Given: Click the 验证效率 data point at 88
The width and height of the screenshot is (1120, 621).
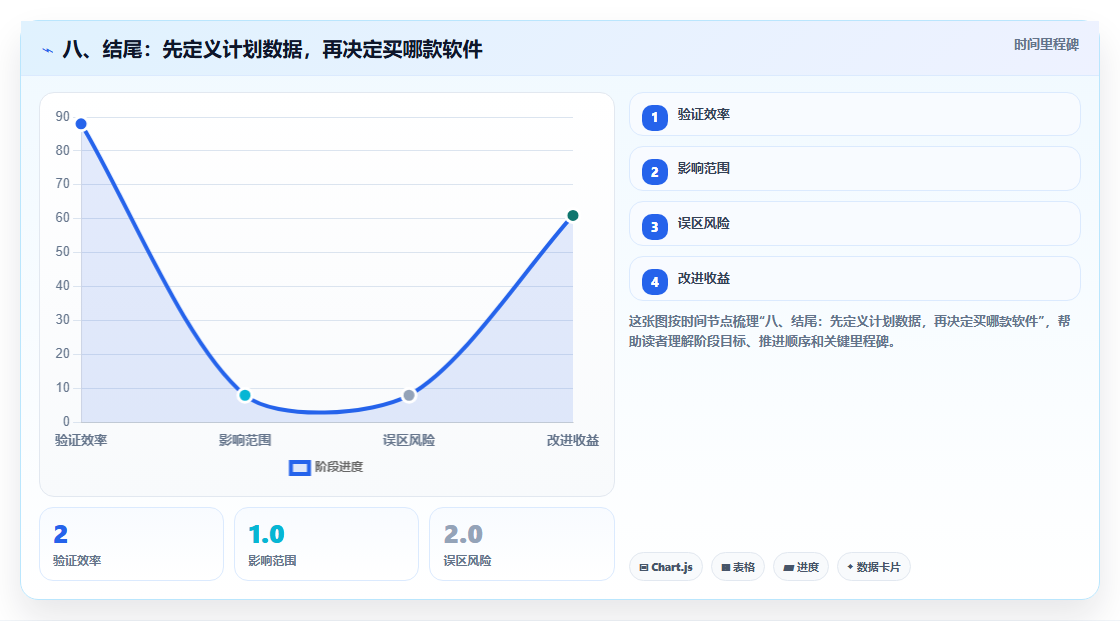Looking at the screenshot, I should [81, 124].
